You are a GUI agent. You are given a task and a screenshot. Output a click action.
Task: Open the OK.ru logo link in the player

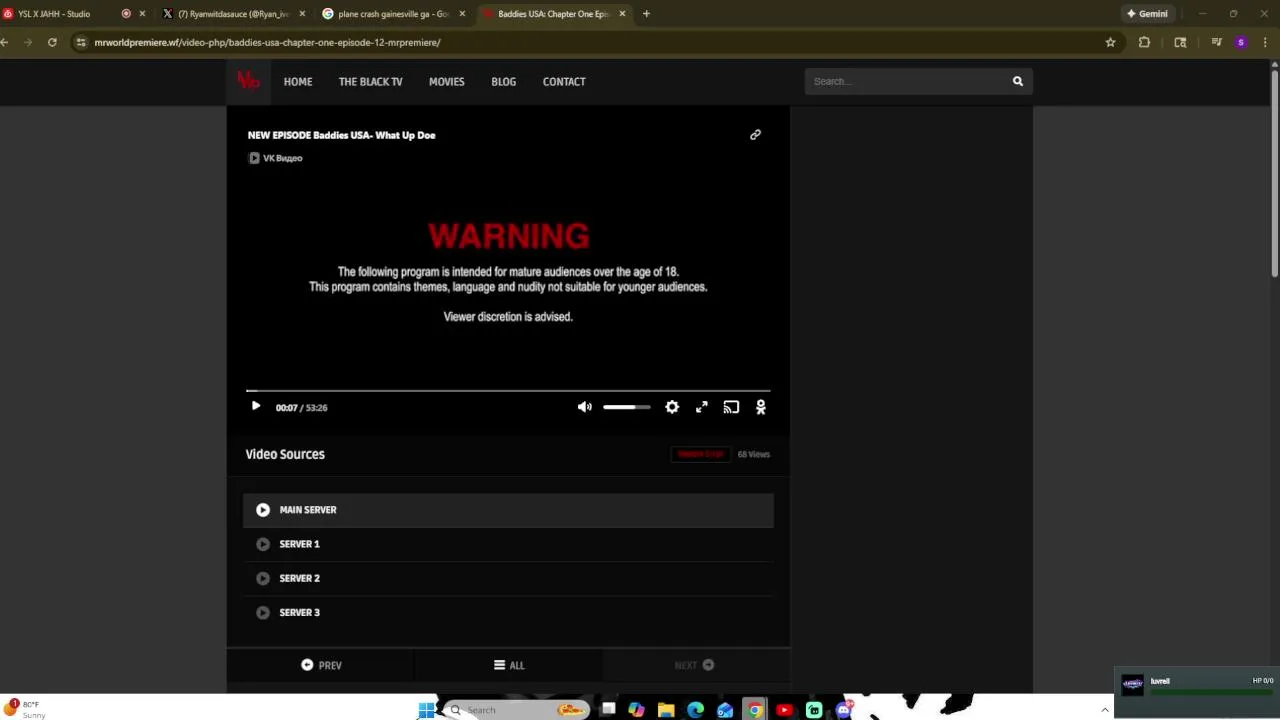761,407
